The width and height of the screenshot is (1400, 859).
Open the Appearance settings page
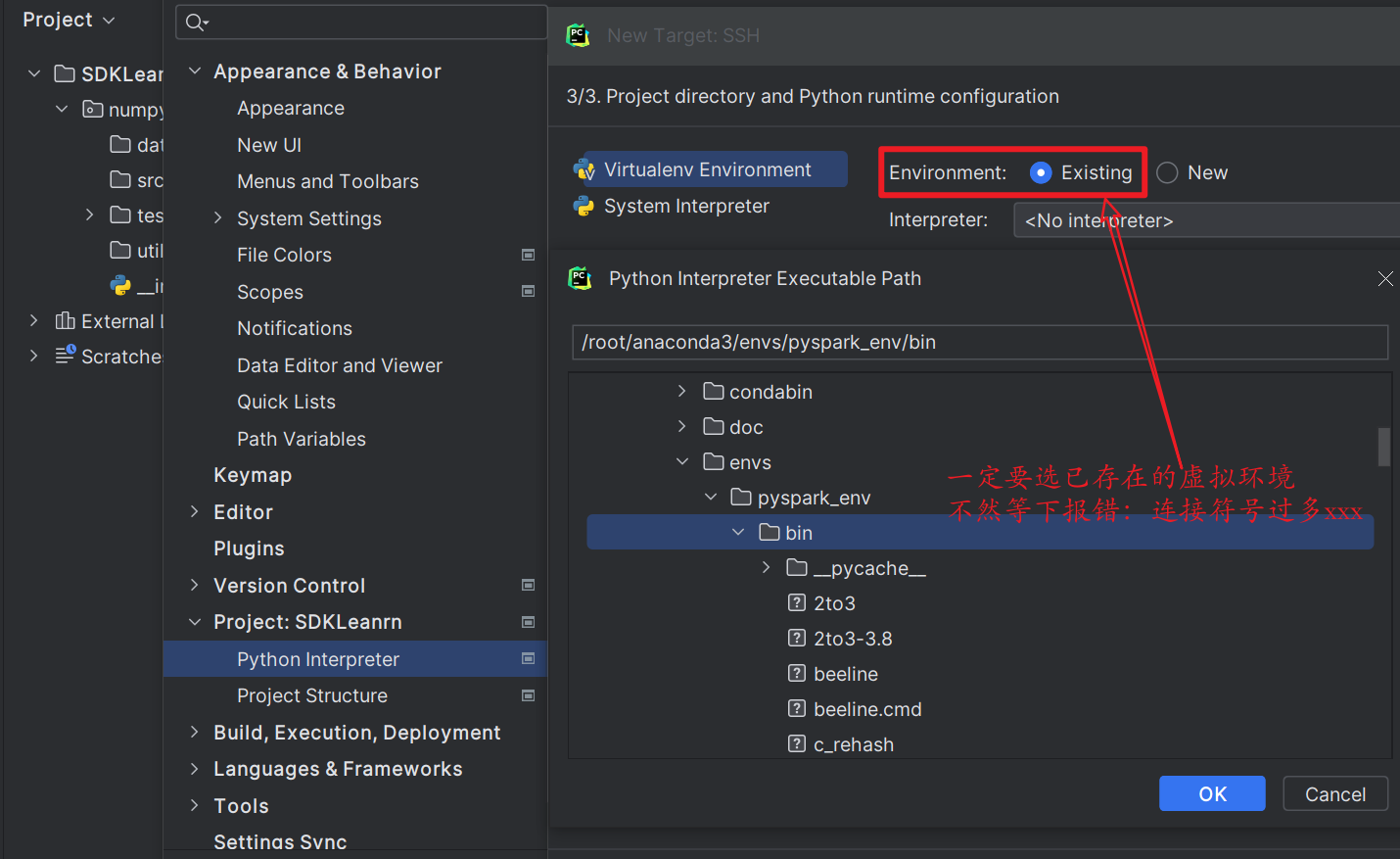pyautogui.click(x=291, y=108)
